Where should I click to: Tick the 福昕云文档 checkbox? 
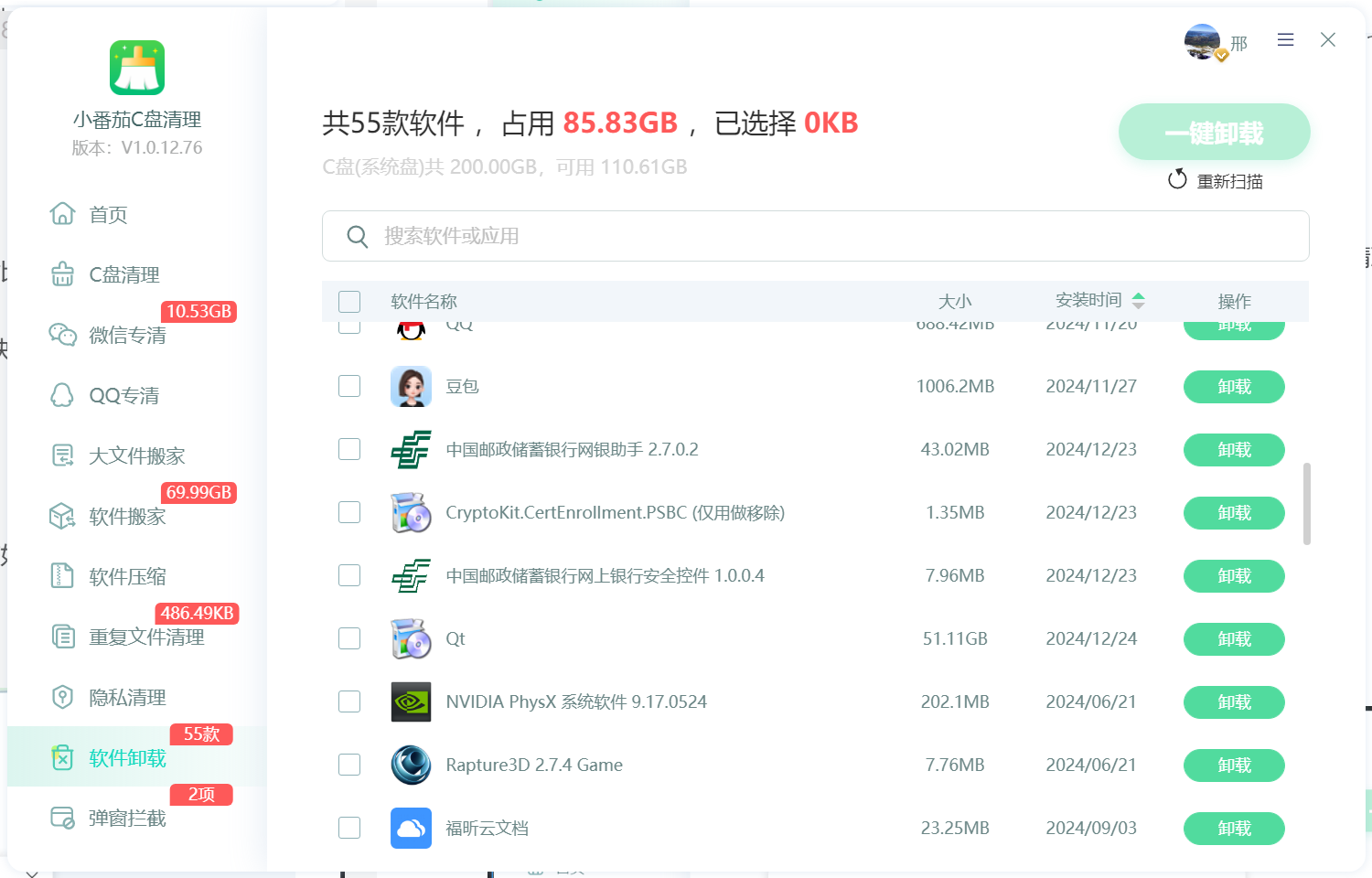tap(349, 828)
